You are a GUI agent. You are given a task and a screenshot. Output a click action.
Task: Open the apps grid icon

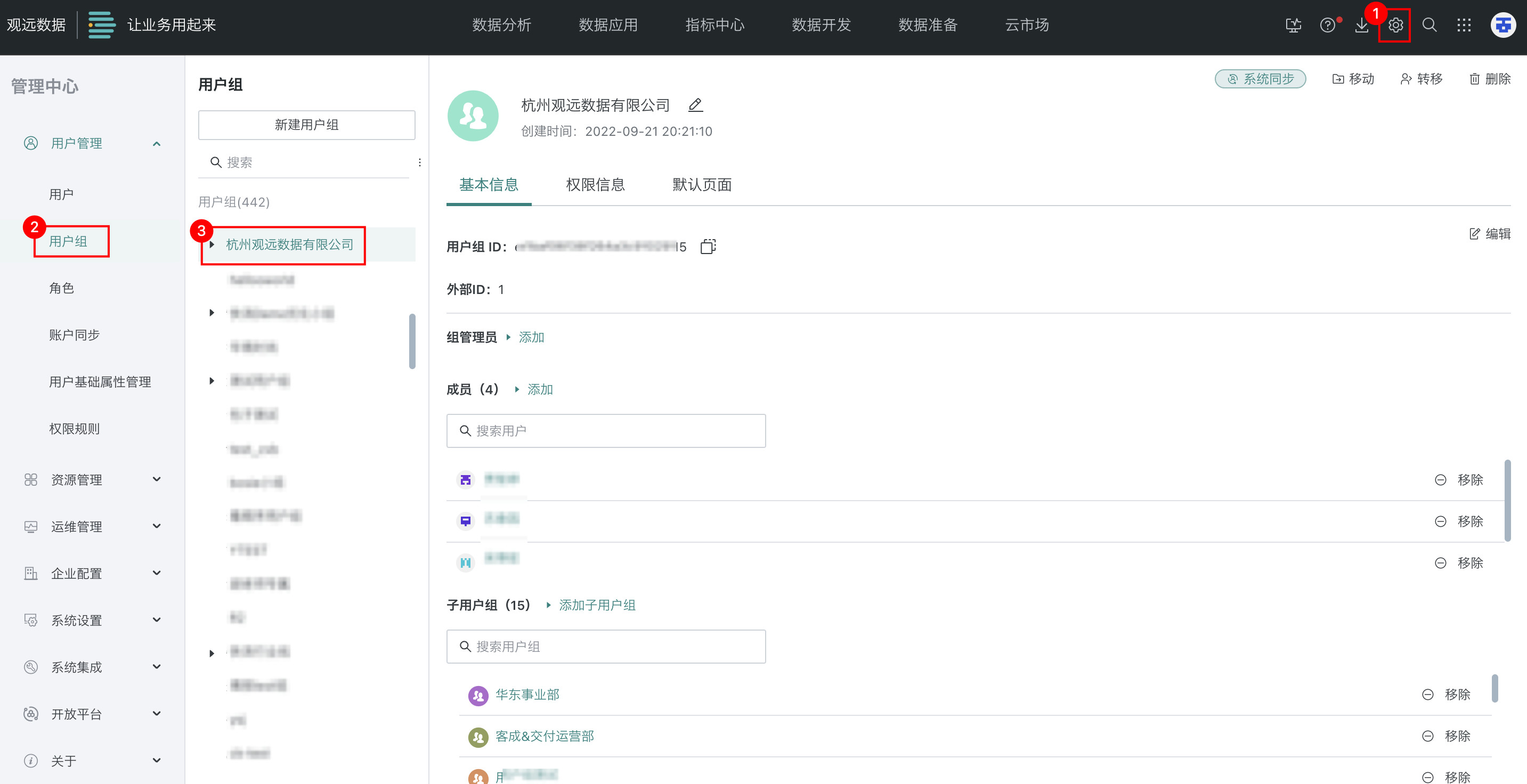tap(1464, 26)
